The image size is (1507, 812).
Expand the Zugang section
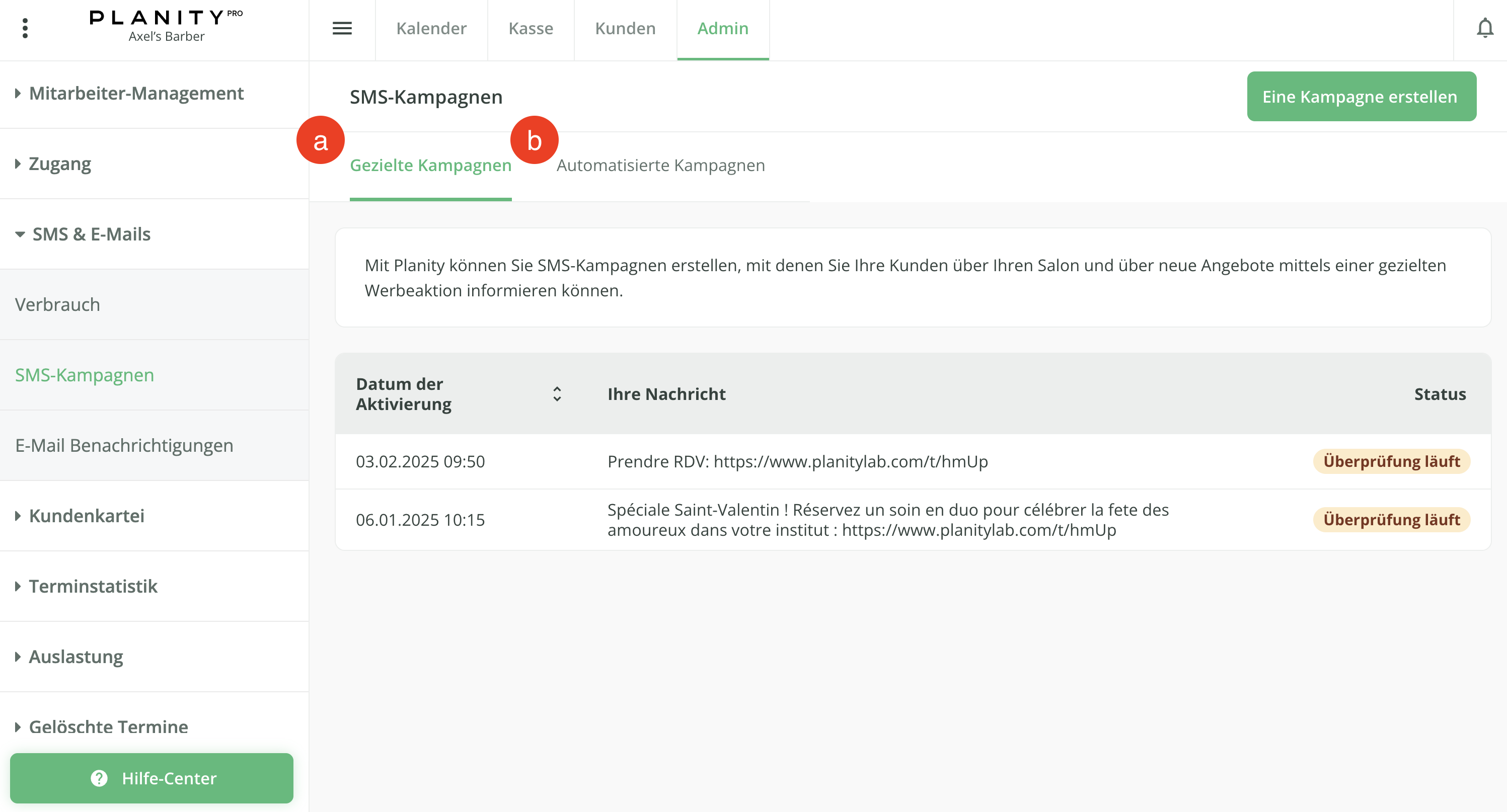pos(60,164)
